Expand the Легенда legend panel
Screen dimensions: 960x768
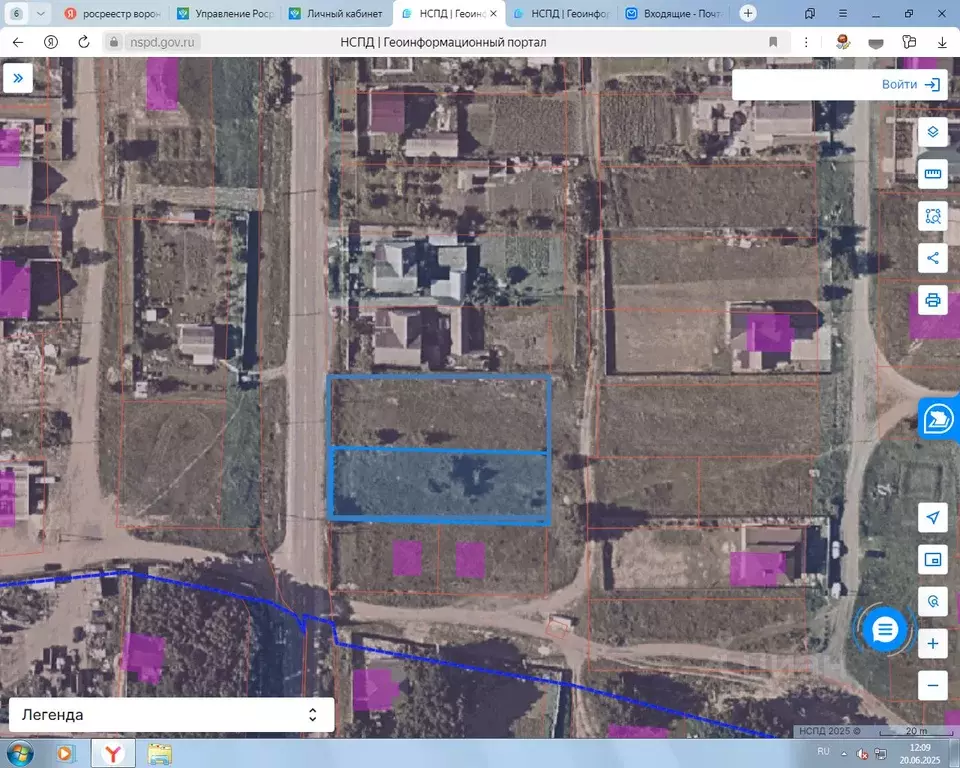[x=171, y=715]
